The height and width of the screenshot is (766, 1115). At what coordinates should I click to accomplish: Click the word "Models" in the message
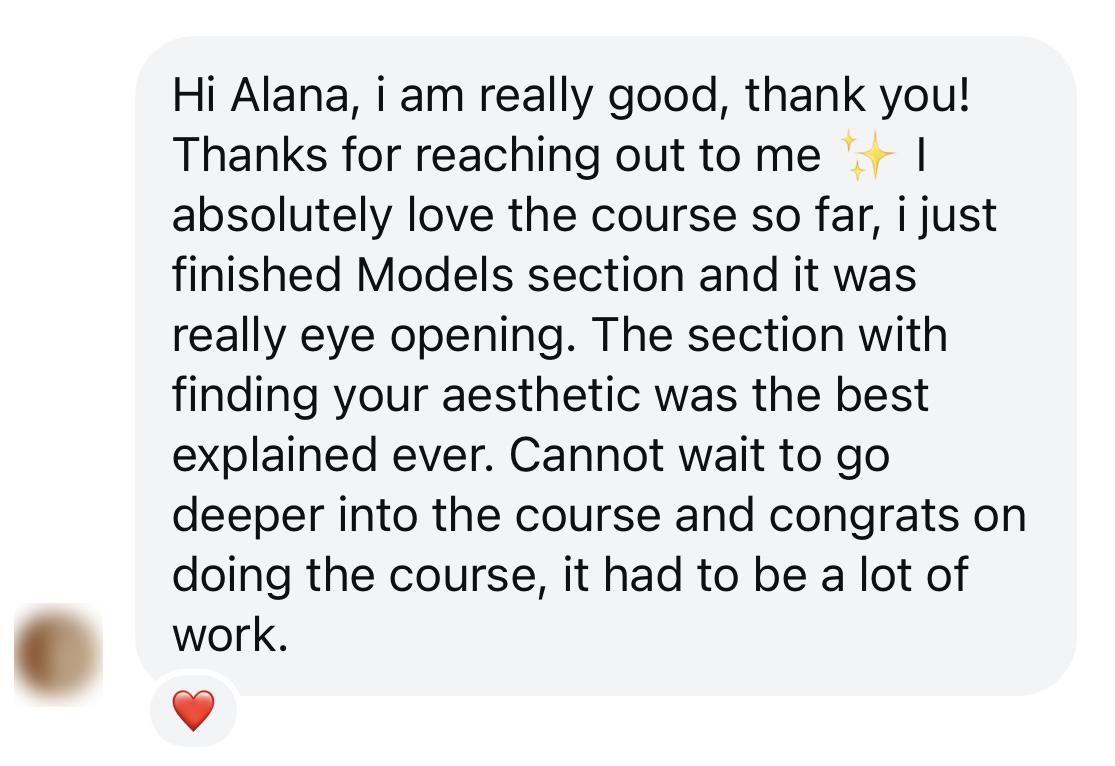tap(436, 275)
